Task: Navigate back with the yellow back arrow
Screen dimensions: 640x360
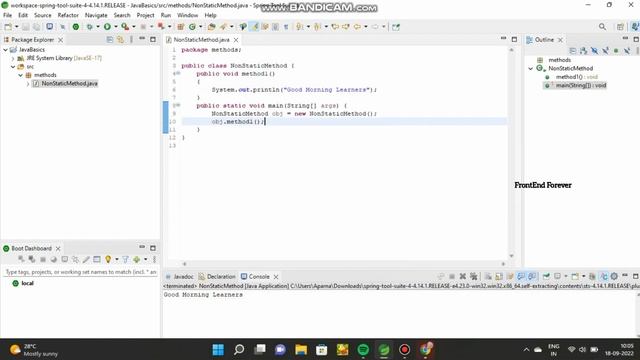Action: (357, 27)
